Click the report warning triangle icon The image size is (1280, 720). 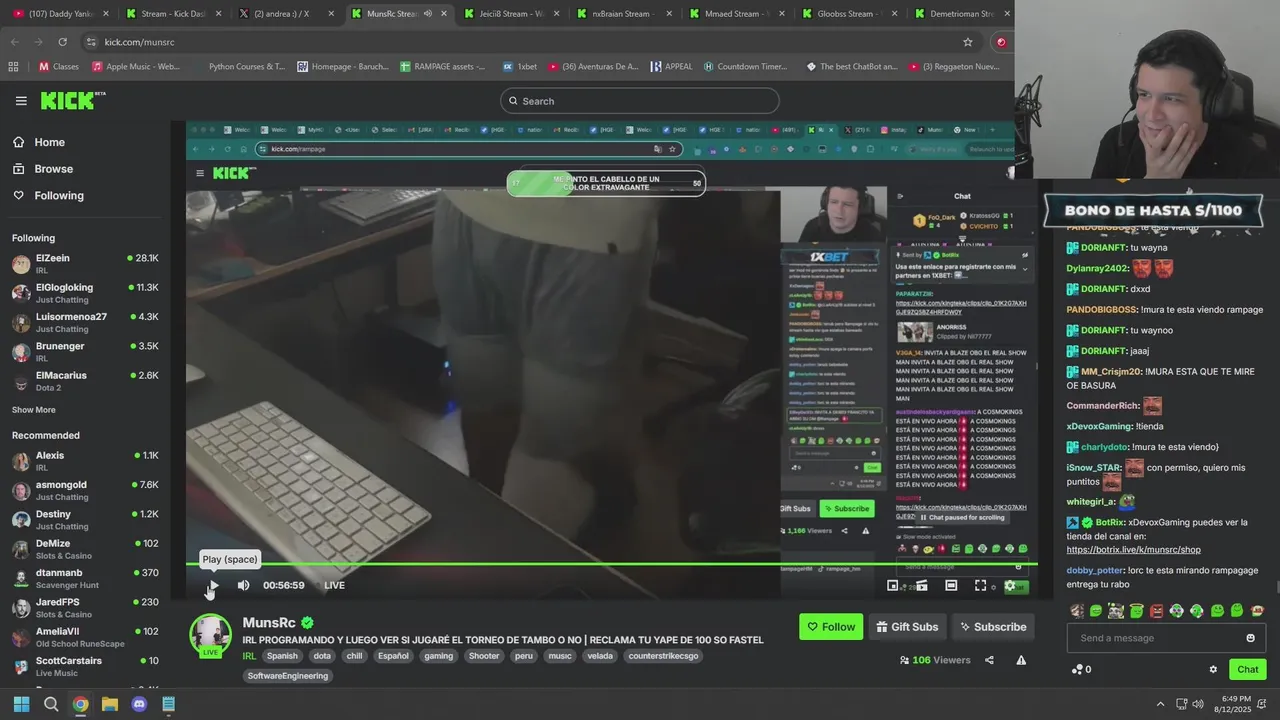(1021, 660)
